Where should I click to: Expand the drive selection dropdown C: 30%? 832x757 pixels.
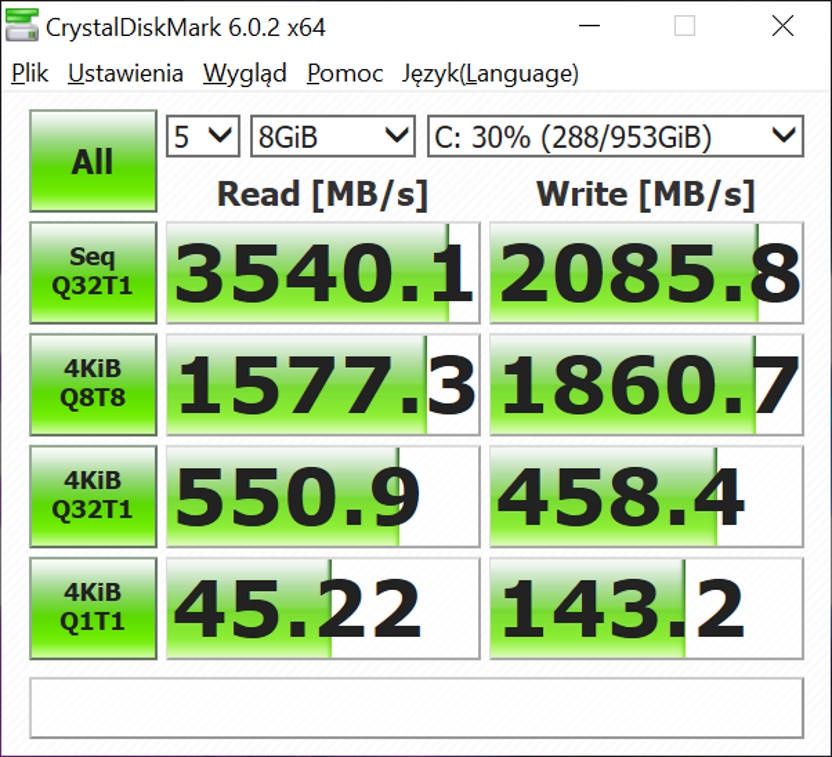coord(616,136)
